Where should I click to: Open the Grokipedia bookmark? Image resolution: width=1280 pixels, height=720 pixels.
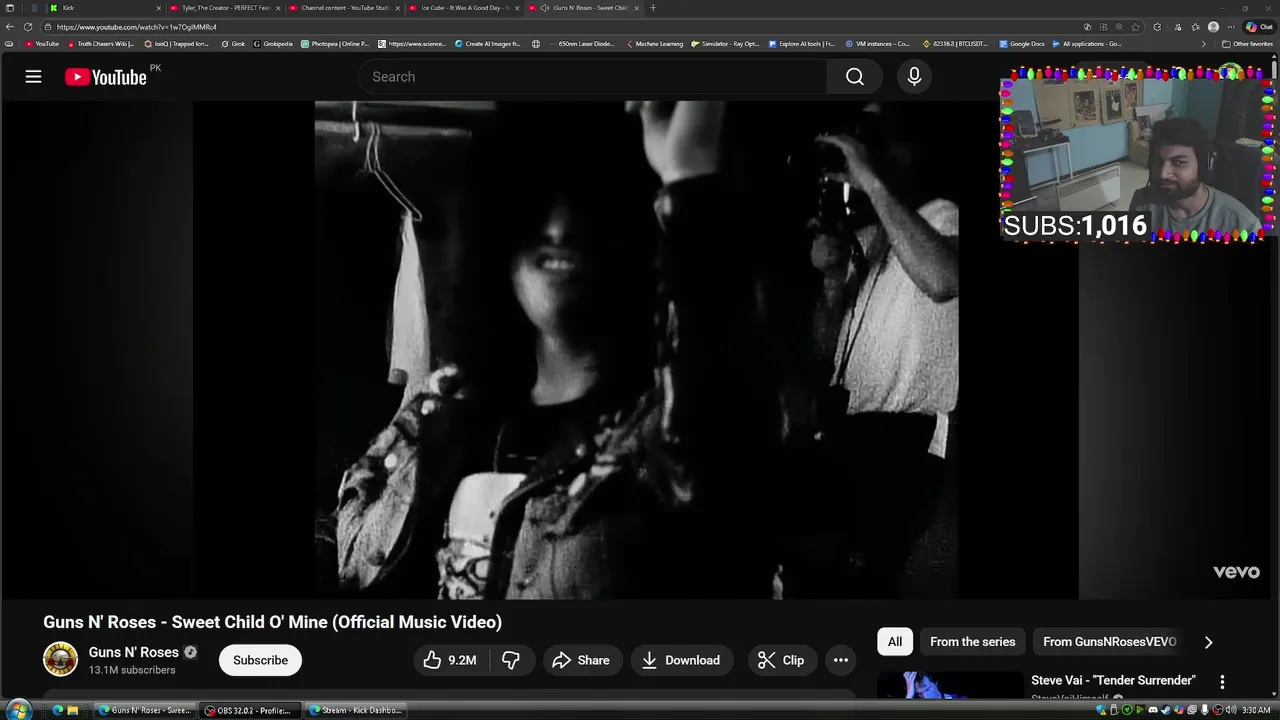[273, 44]
